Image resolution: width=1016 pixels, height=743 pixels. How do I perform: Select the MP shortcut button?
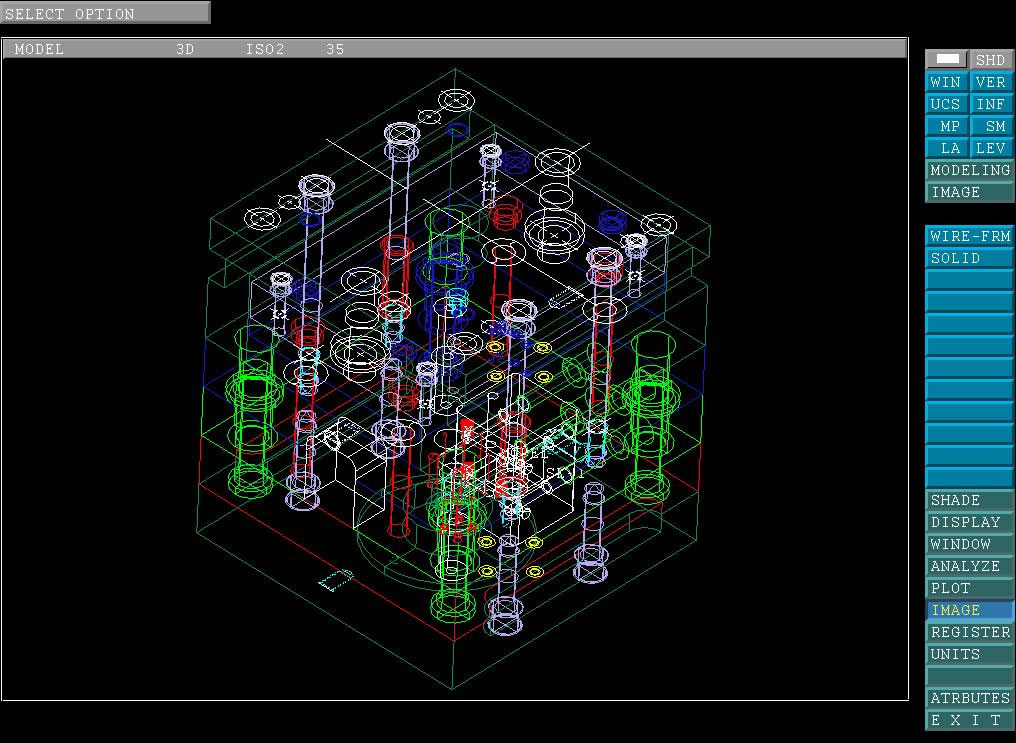[946, 126]
